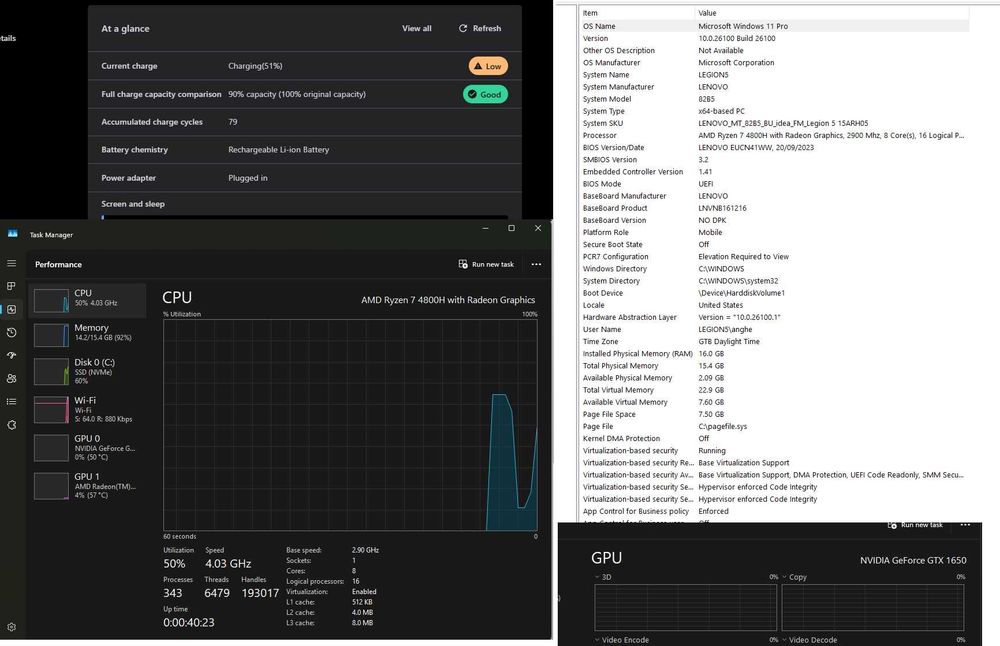The width and height of the screenshot is (1000, 646).
Task: Click Run new task in GPU window
Action: (x=915, y=525)
